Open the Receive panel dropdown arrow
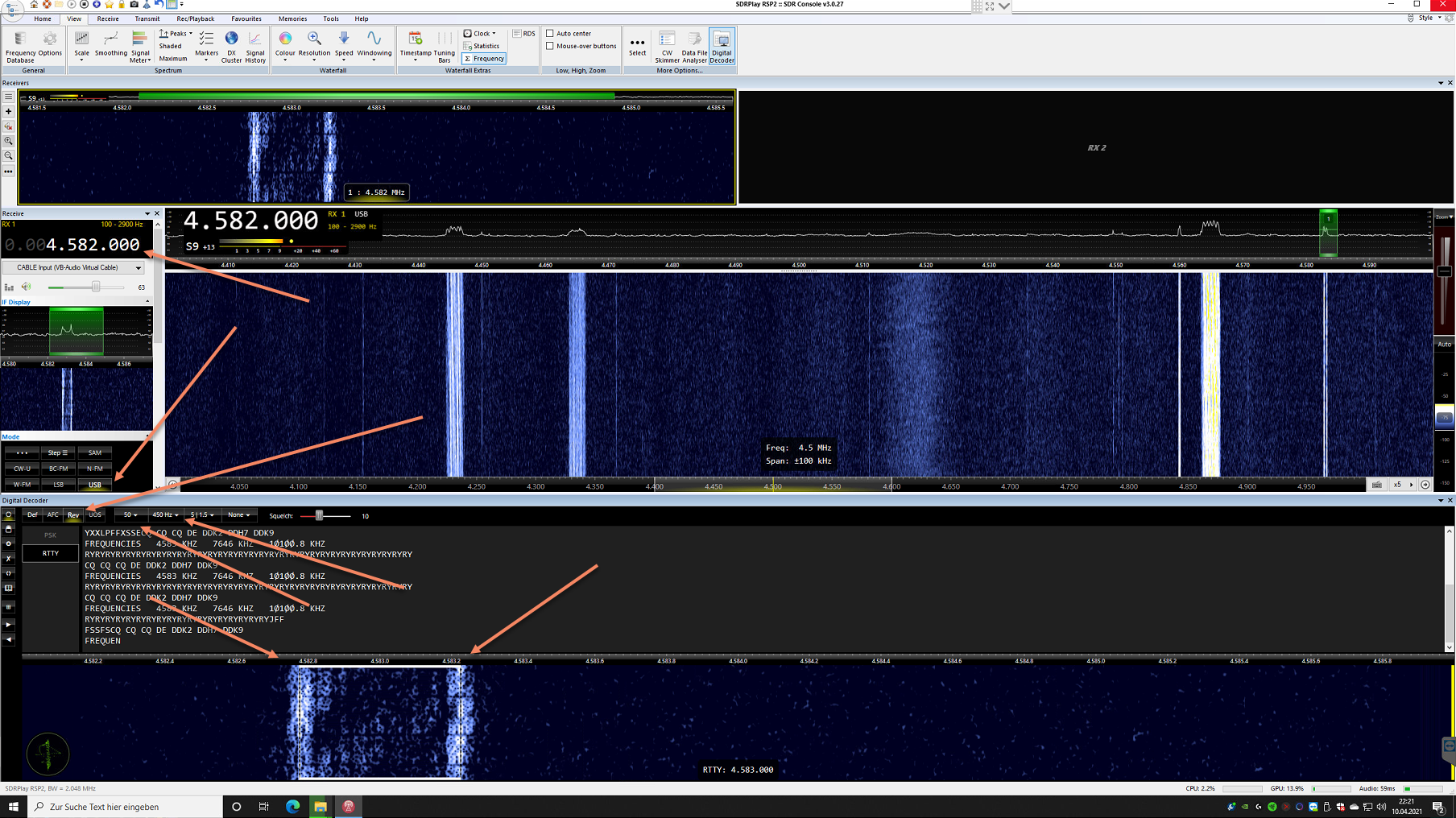1456x818 pixels. click(147, 214)
